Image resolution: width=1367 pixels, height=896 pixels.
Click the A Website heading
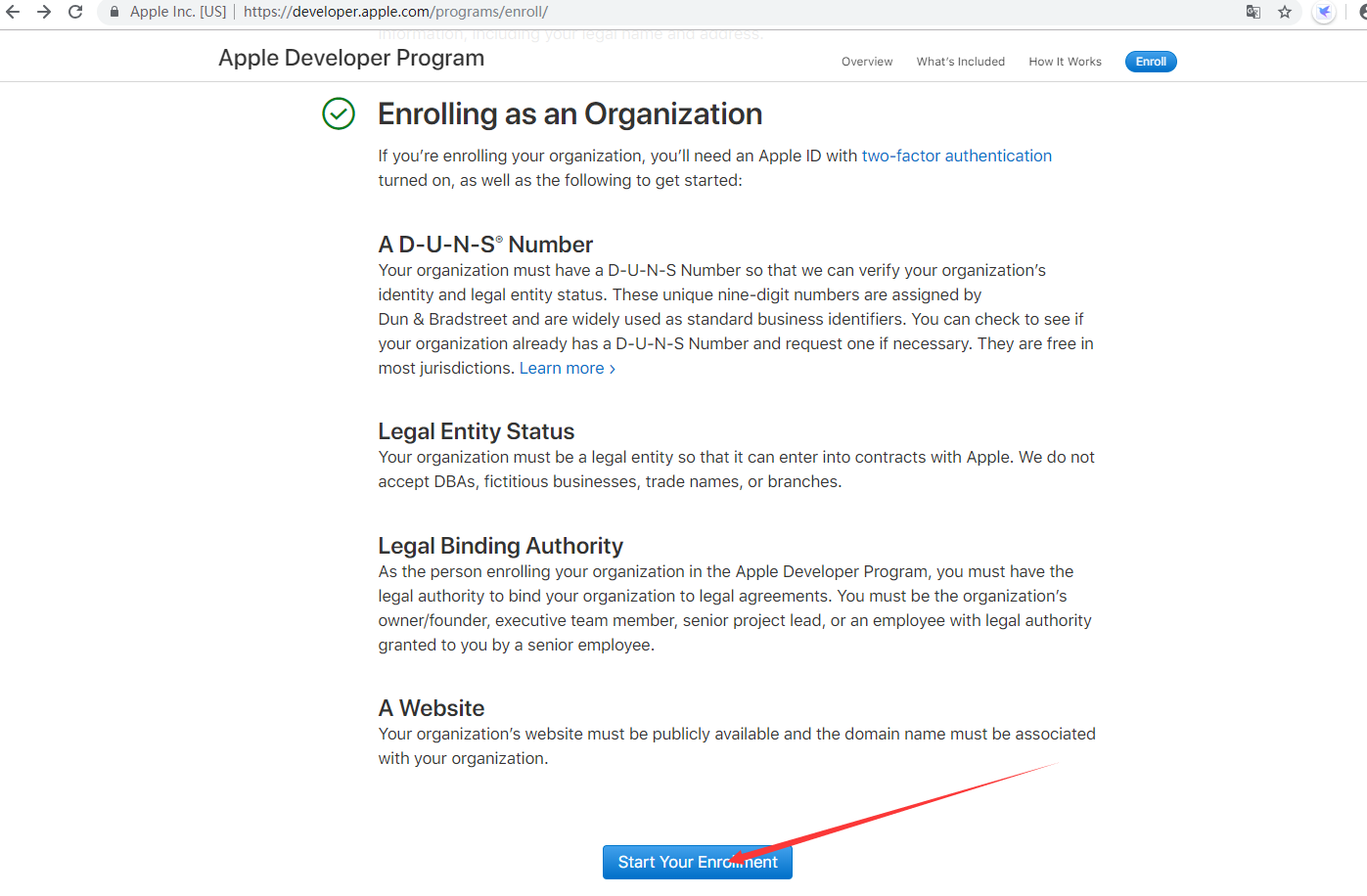click(432, 708)
